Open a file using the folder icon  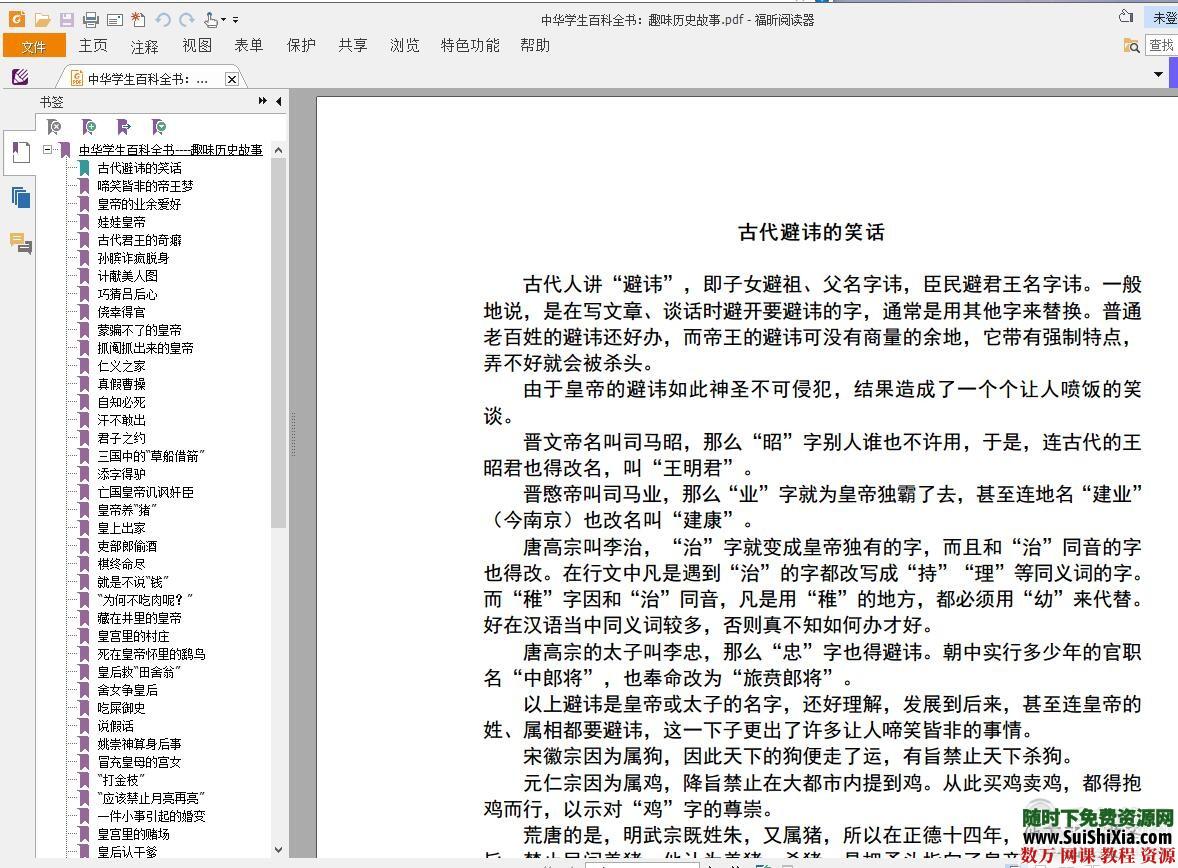[42, 19]
